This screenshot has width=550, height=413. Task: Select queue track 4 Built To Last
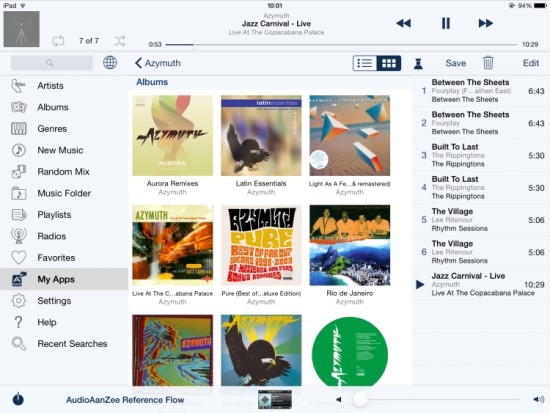coord(481,188)
